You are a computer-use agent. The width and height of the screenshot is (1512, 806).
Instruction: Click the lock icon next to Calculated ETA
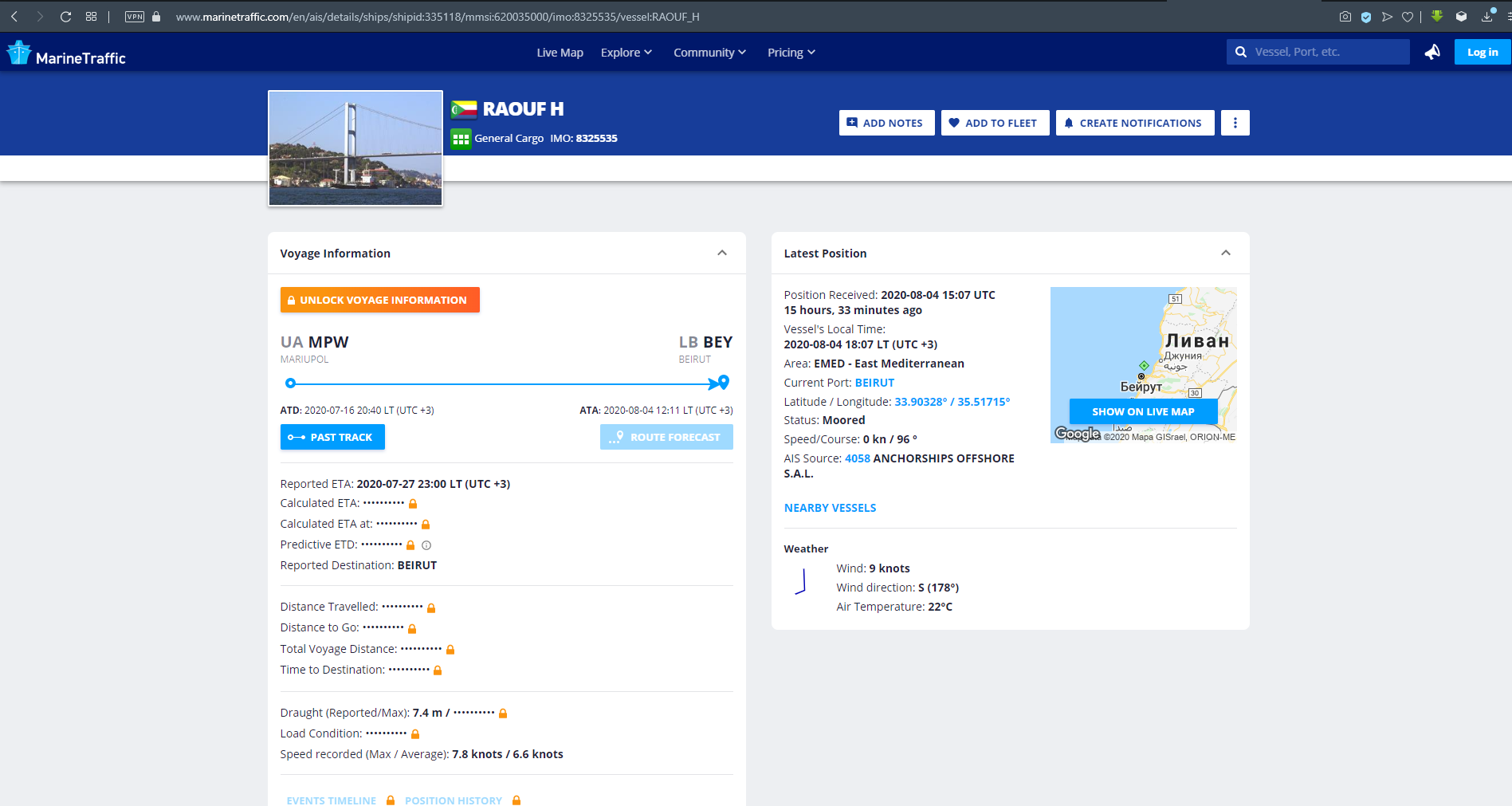(x=413, y=504)
